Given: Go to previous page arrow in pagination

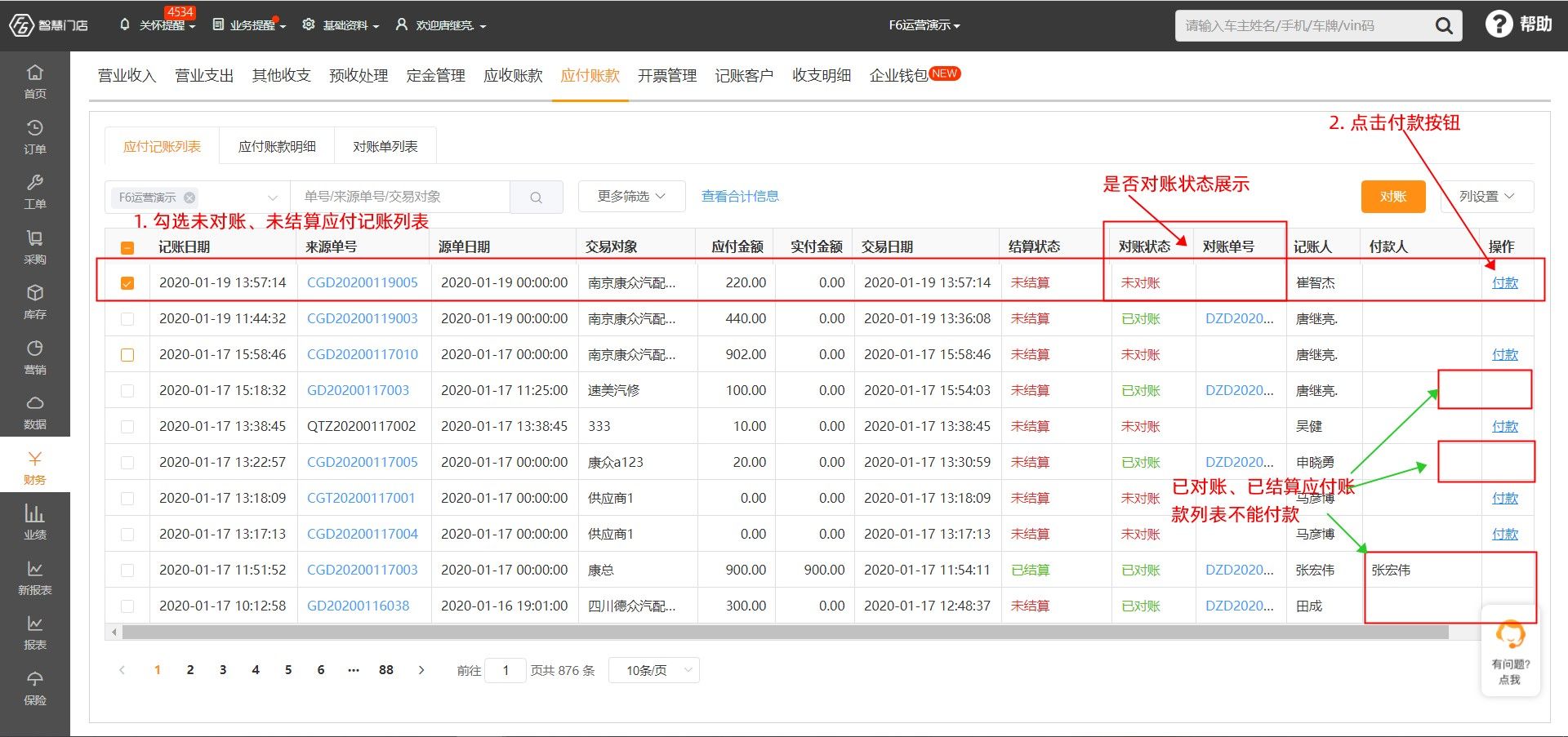Looking at the screenshot, I should [x=122, y=670].
